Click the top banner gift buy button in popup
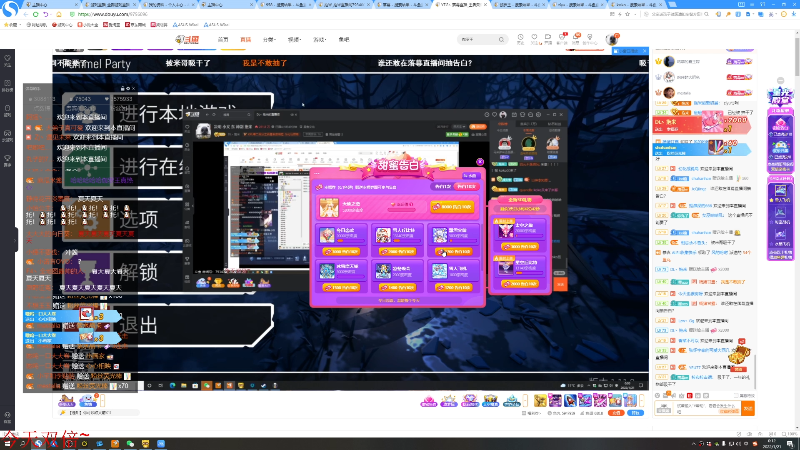 click(x=452, y=207)
